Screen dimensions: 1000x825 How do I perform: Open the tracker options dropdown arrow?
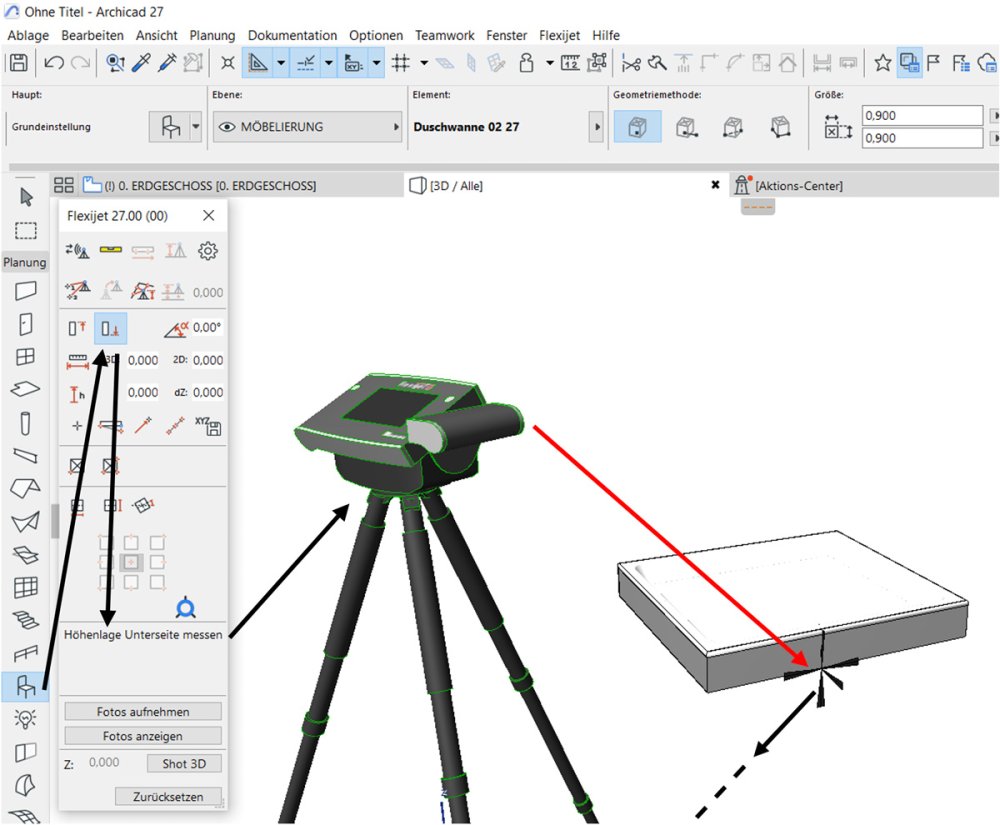point(376,62)
